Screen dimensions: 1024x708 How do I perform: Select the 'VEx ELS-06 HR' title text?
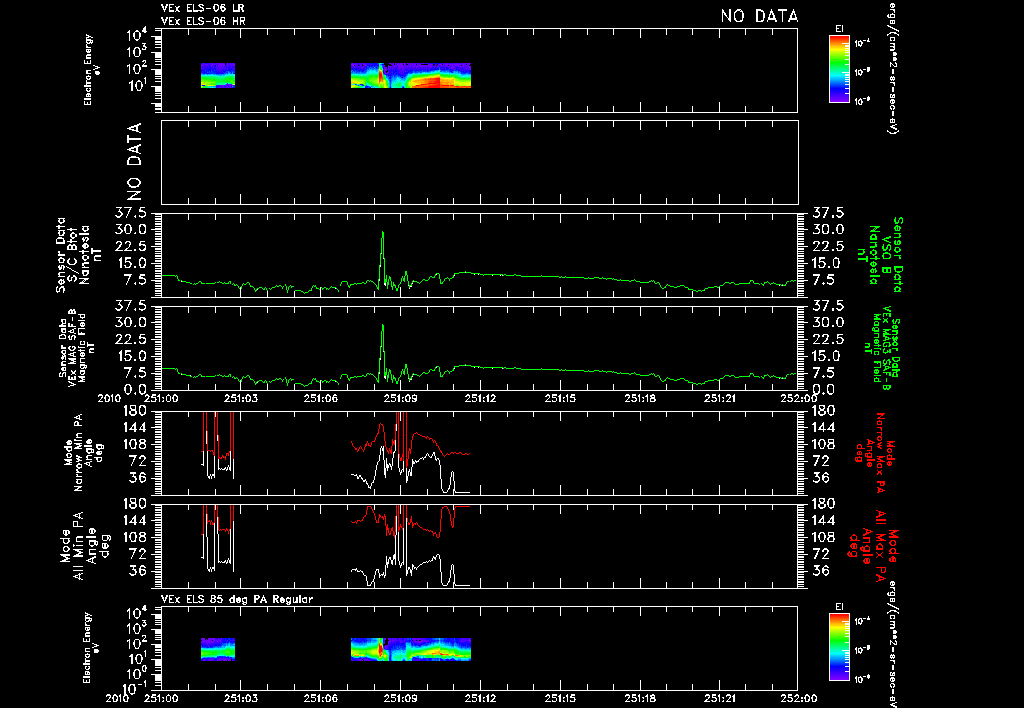(x=203, y=21)
